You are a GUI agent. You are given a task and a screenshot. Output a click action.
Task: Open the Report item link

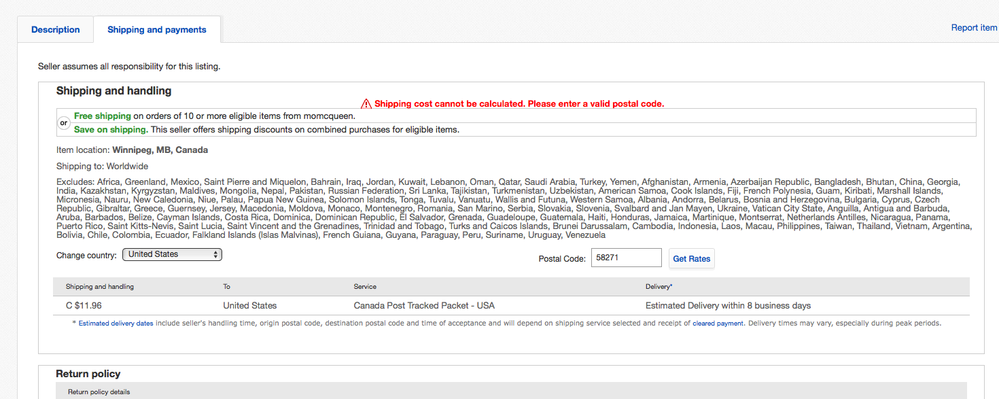(974, 27)
